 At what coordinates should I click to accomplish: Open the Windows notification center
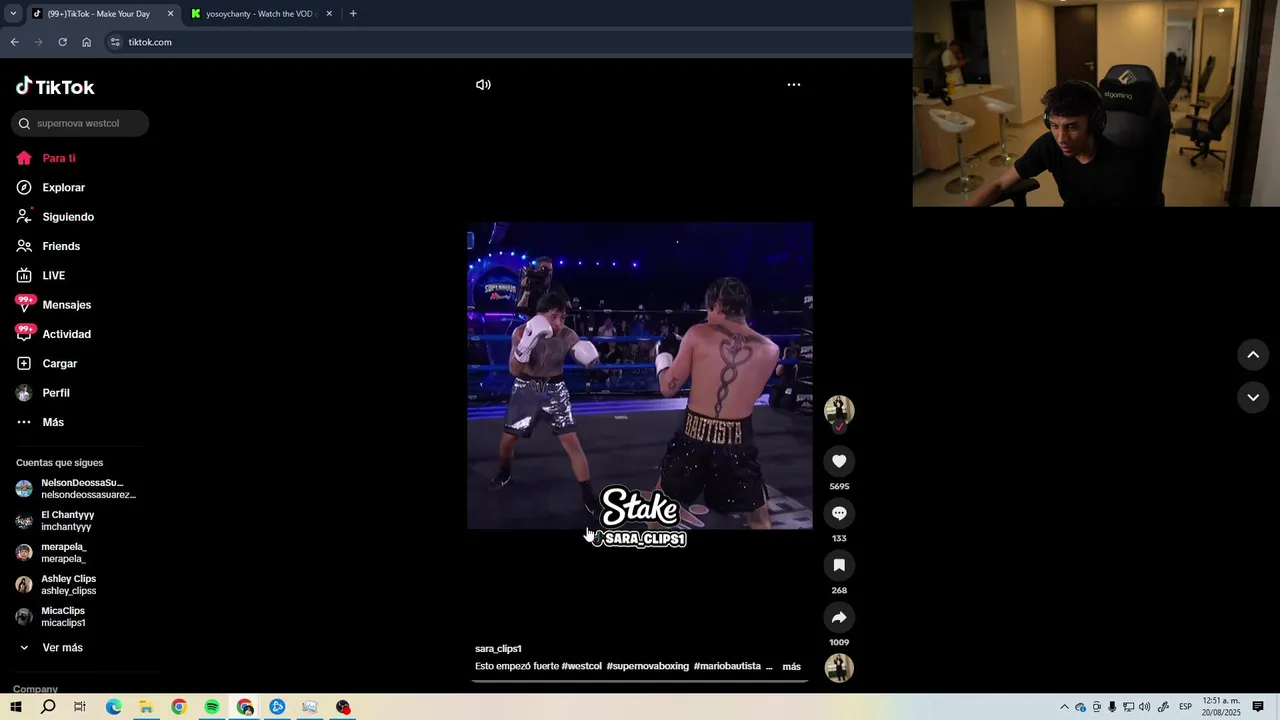pos(1258,707)
